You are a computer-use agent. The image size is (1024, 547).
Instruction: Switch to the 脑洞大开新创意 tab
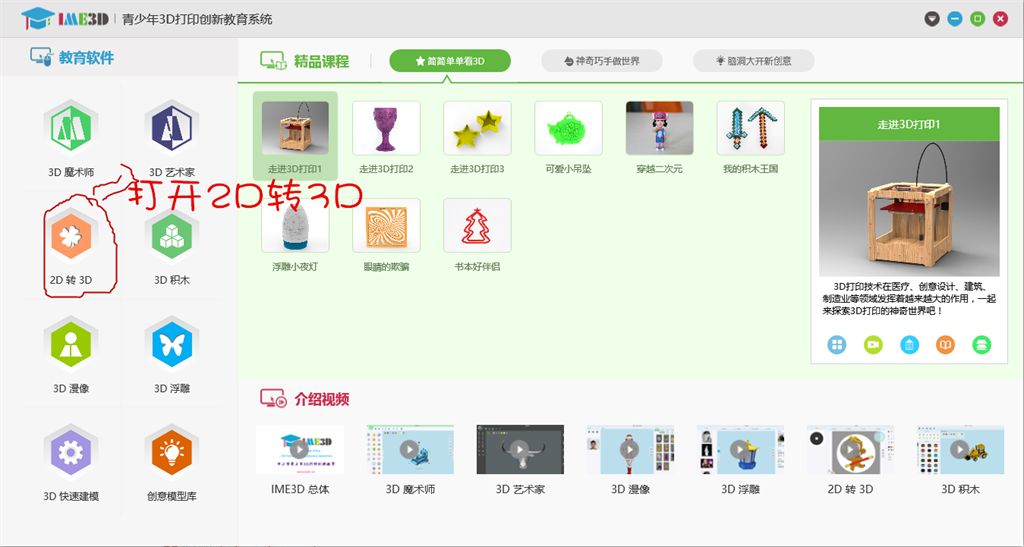click(753, 61)
